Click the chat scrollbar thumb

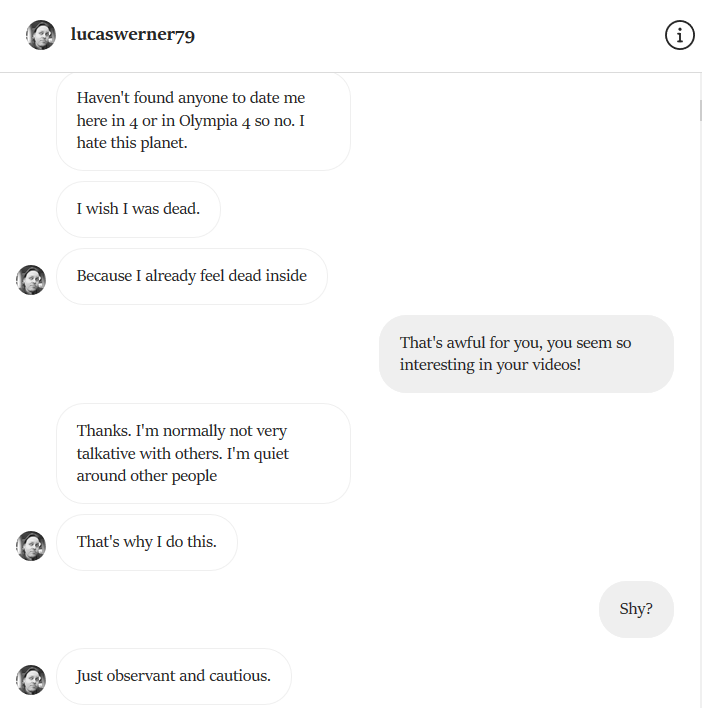click(700, 111)
